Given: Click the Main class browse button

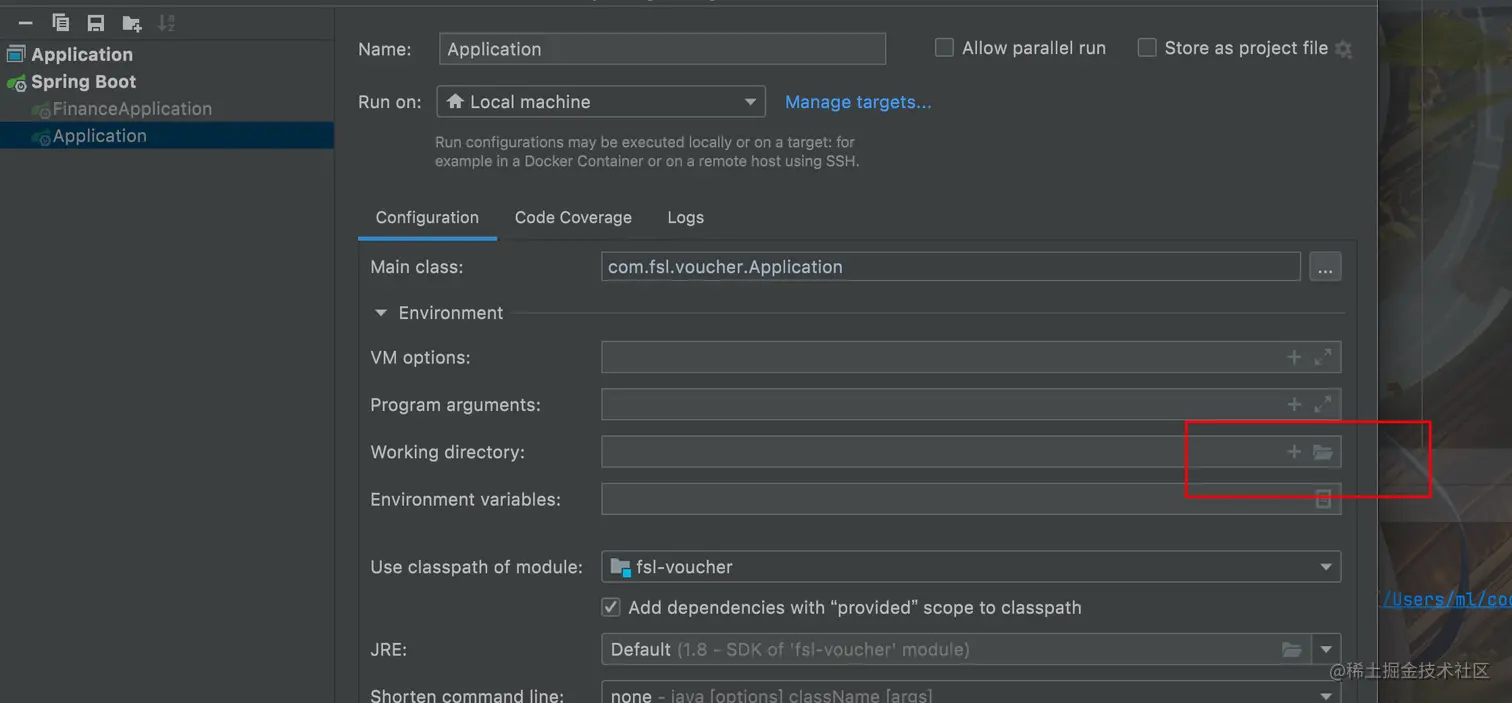Looking at the screenshot, I should [1325, 267].
